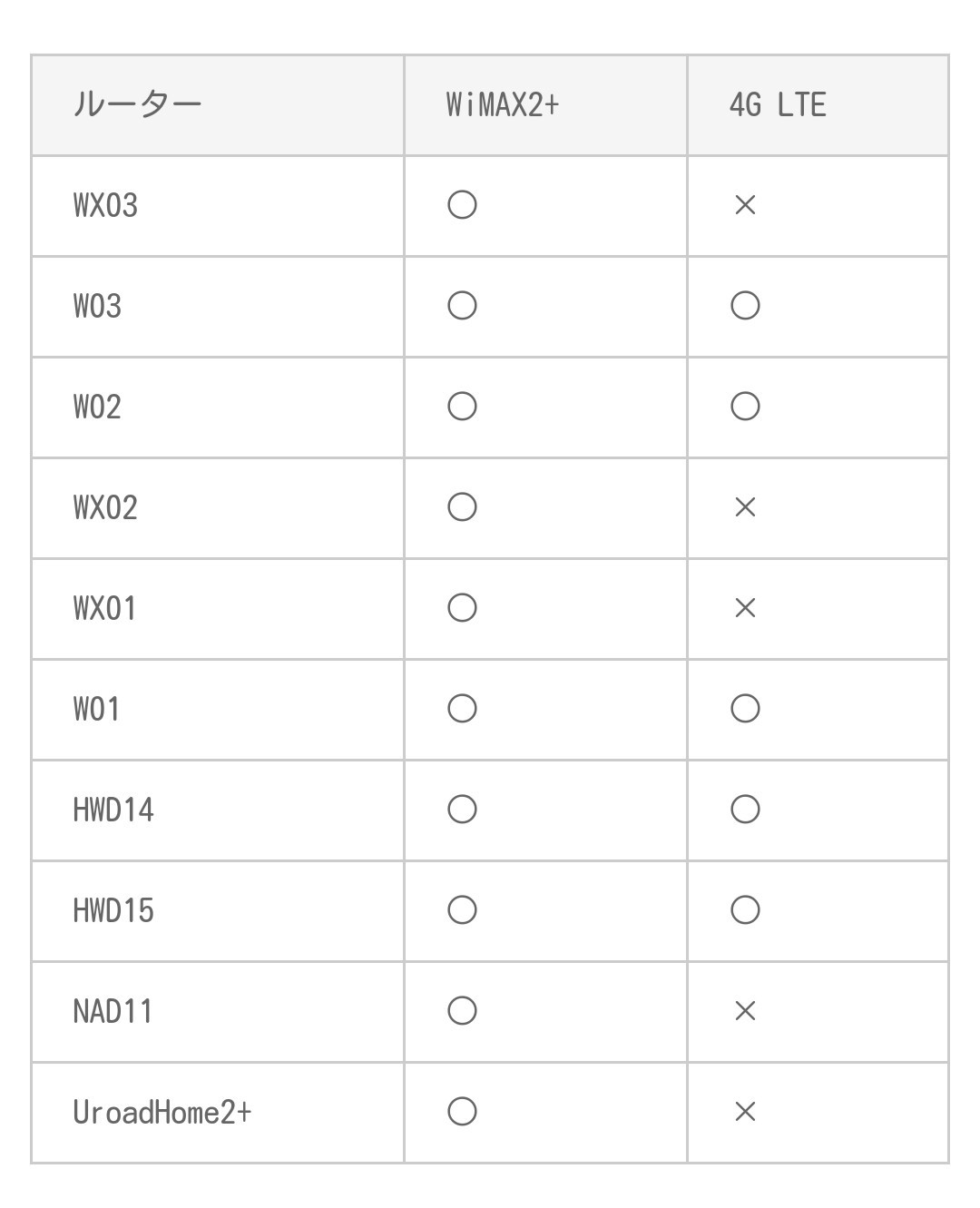Click the 4G LTE cross for NAD11
This screenshot has width=980, height=1208.
[x=745, y=1011]
